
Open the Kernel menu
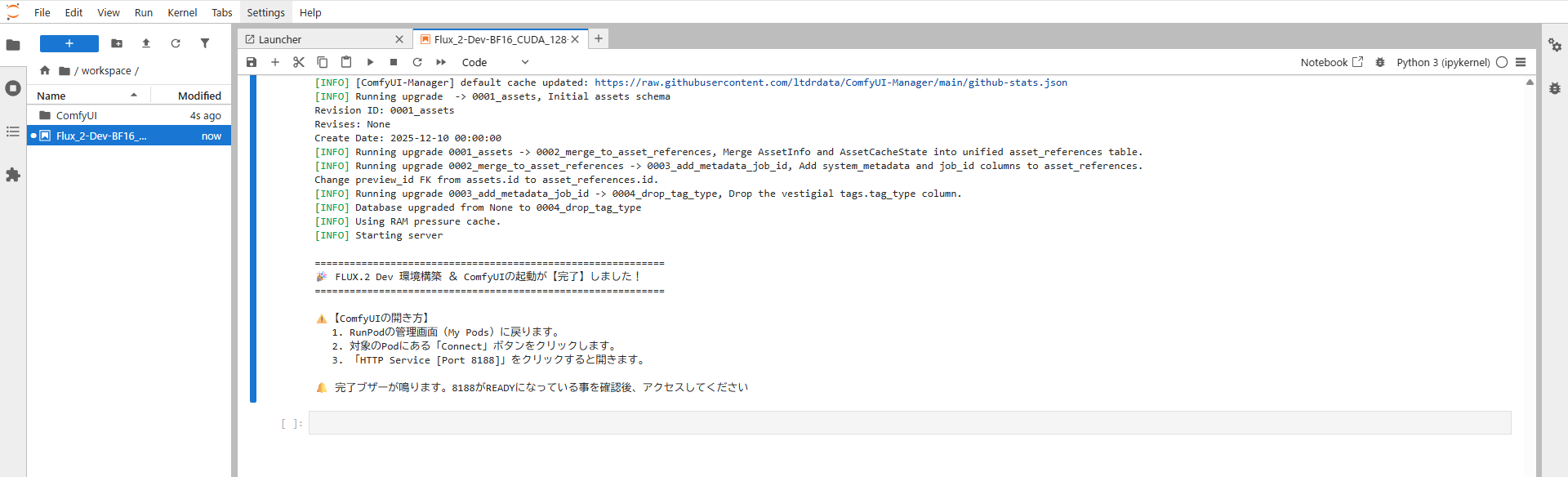coord(182,12)
